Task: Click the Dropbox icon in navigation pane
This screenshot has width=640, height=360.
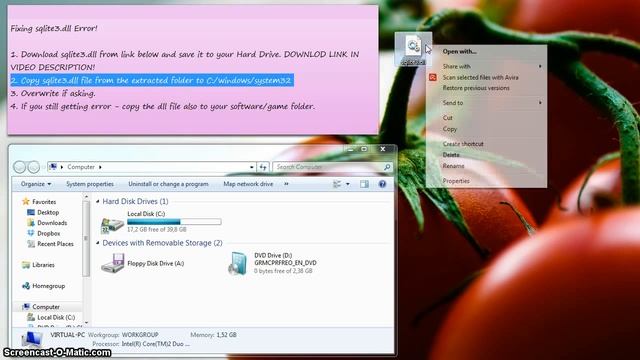Action: (x=31, y=233)
